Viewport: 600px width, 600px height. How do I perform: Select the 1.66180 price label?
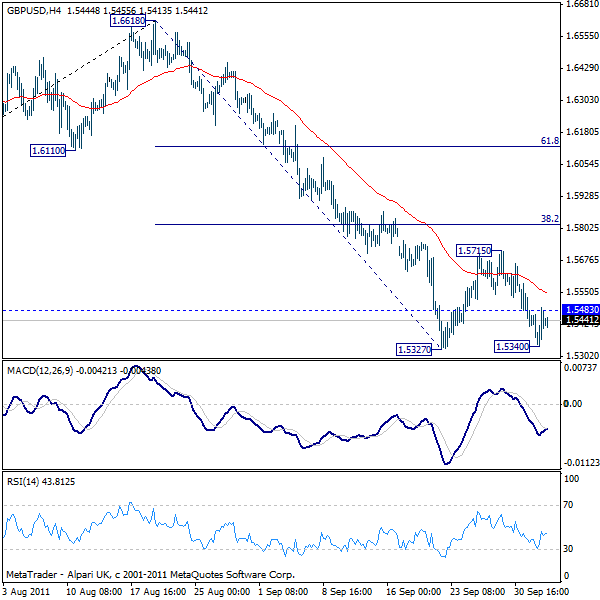pyautogui.click(x=128, y=21)
